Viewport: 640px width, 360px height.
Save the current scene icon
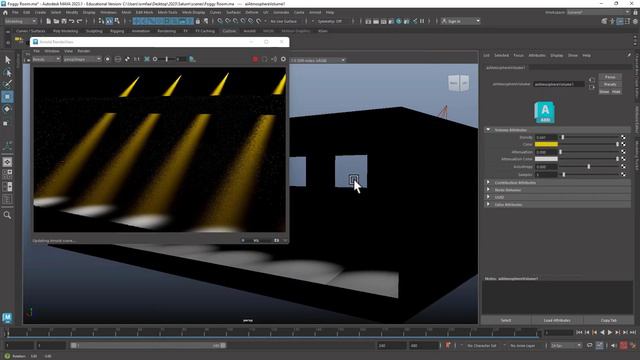coord(64,21)
